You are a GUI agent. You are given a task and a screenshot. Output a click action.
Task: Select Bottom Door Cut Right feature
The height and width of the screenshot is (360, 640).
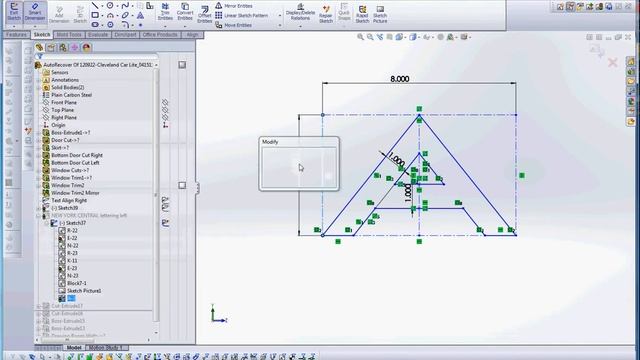(77, 155)
